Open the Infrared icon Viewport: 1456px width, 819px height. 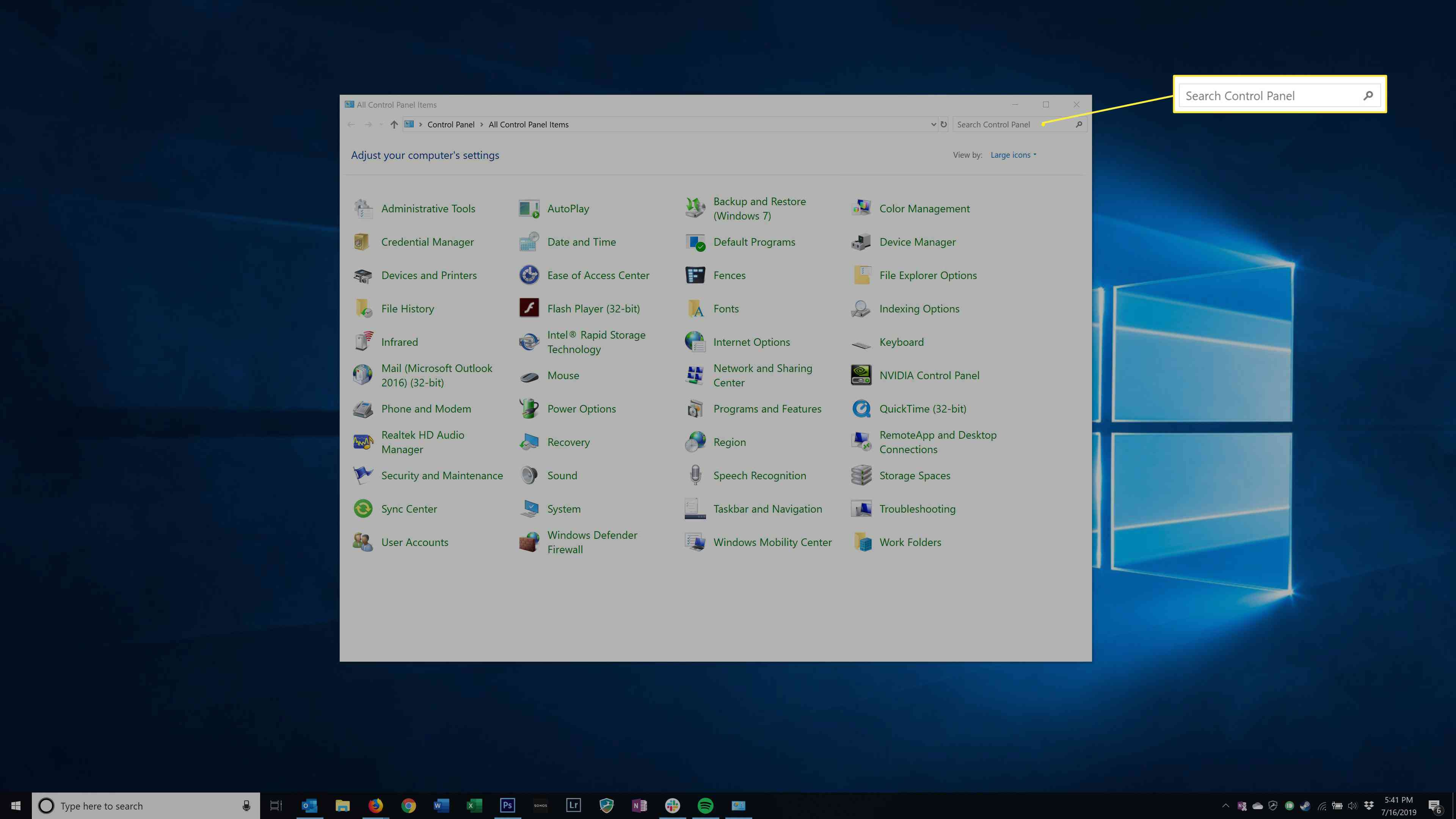point(363,342)
